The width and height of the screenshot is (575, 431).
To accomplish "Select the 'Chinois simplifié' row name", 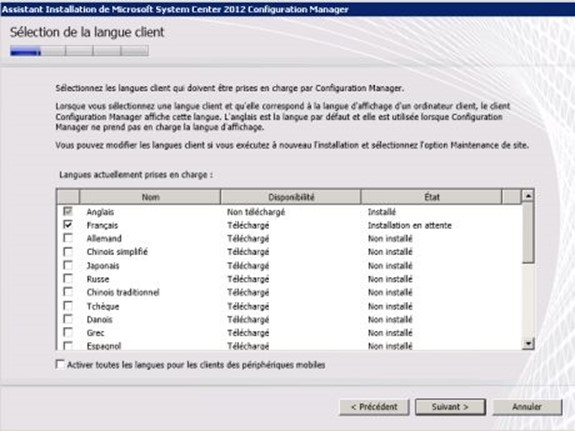I will coord(117,252).
